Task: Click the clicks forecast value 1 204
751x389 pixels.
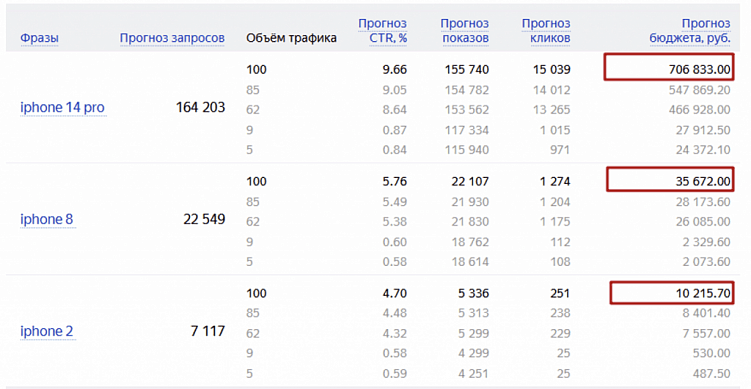Action: pyautogui.click(x=555, y=202)
